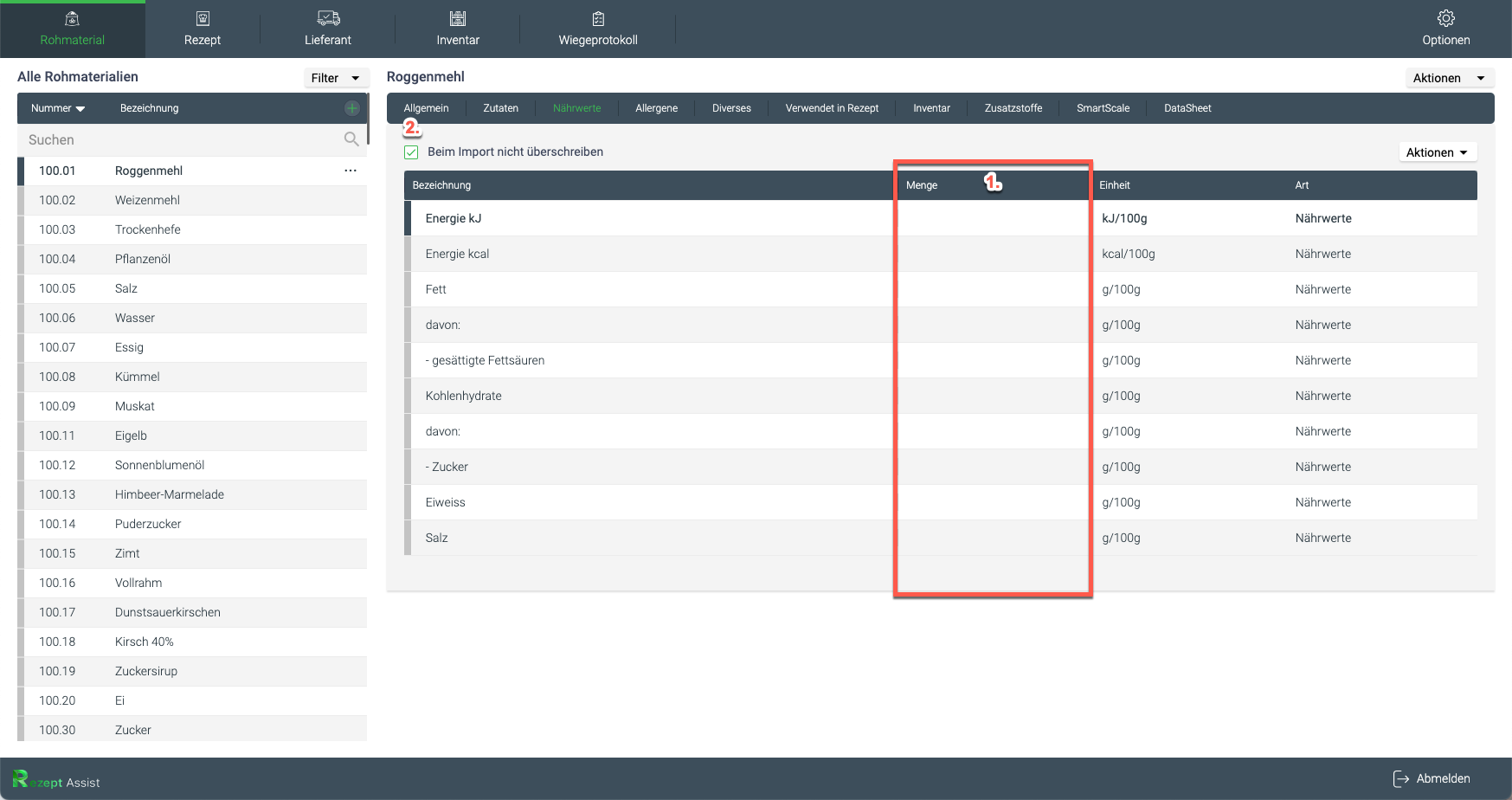Open Optionen gear icon
Viewport: 1512px width, 800px height.
tap(1445, 19)
